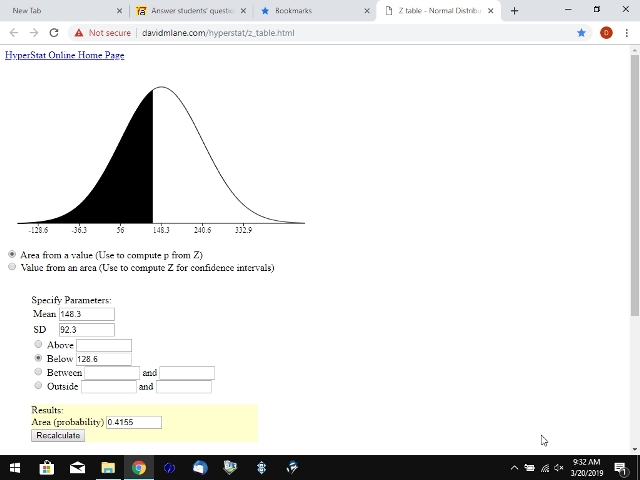Image resolution: width=640 pixels, height=480 pixels.
Task: Click the Chrome taskbar icon
Action: [x=139, y=467]
